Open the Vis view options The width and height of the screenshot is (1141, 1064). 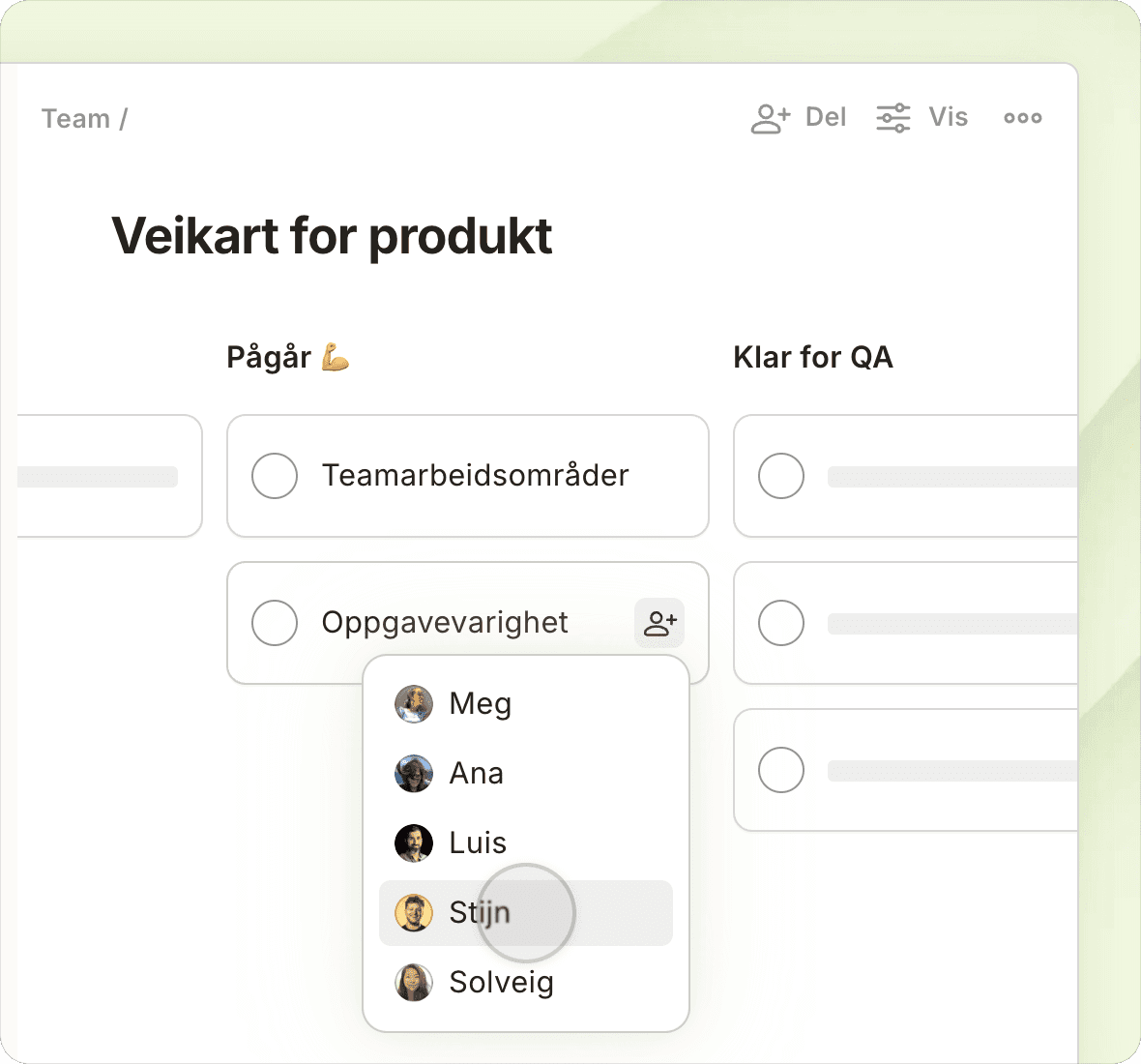coord(948,118)
